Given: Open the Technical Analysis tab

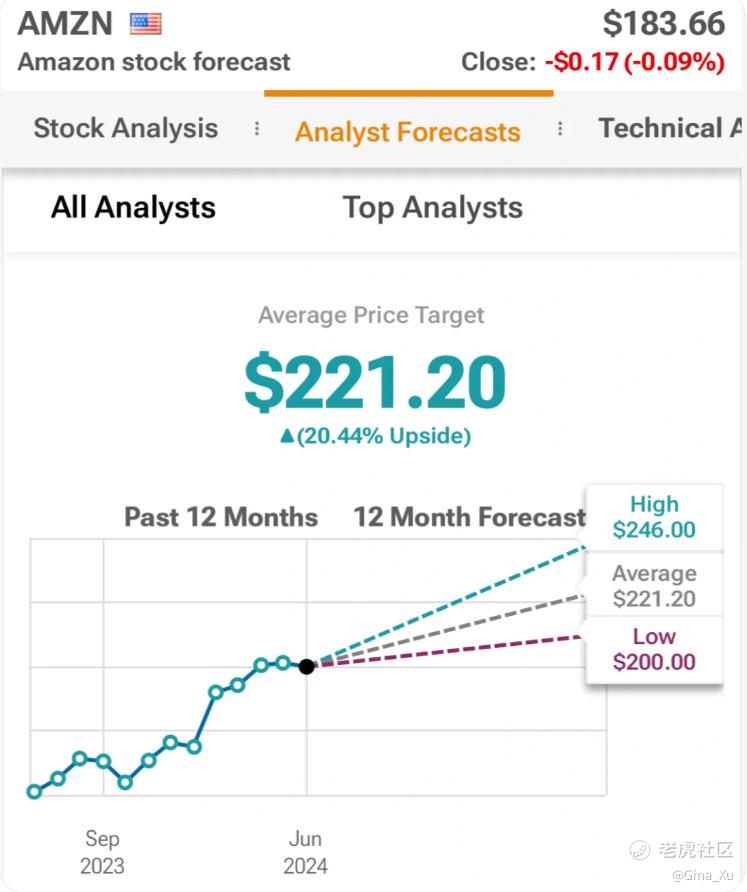Looking at the screenshot, I should [x=671, y=128].
